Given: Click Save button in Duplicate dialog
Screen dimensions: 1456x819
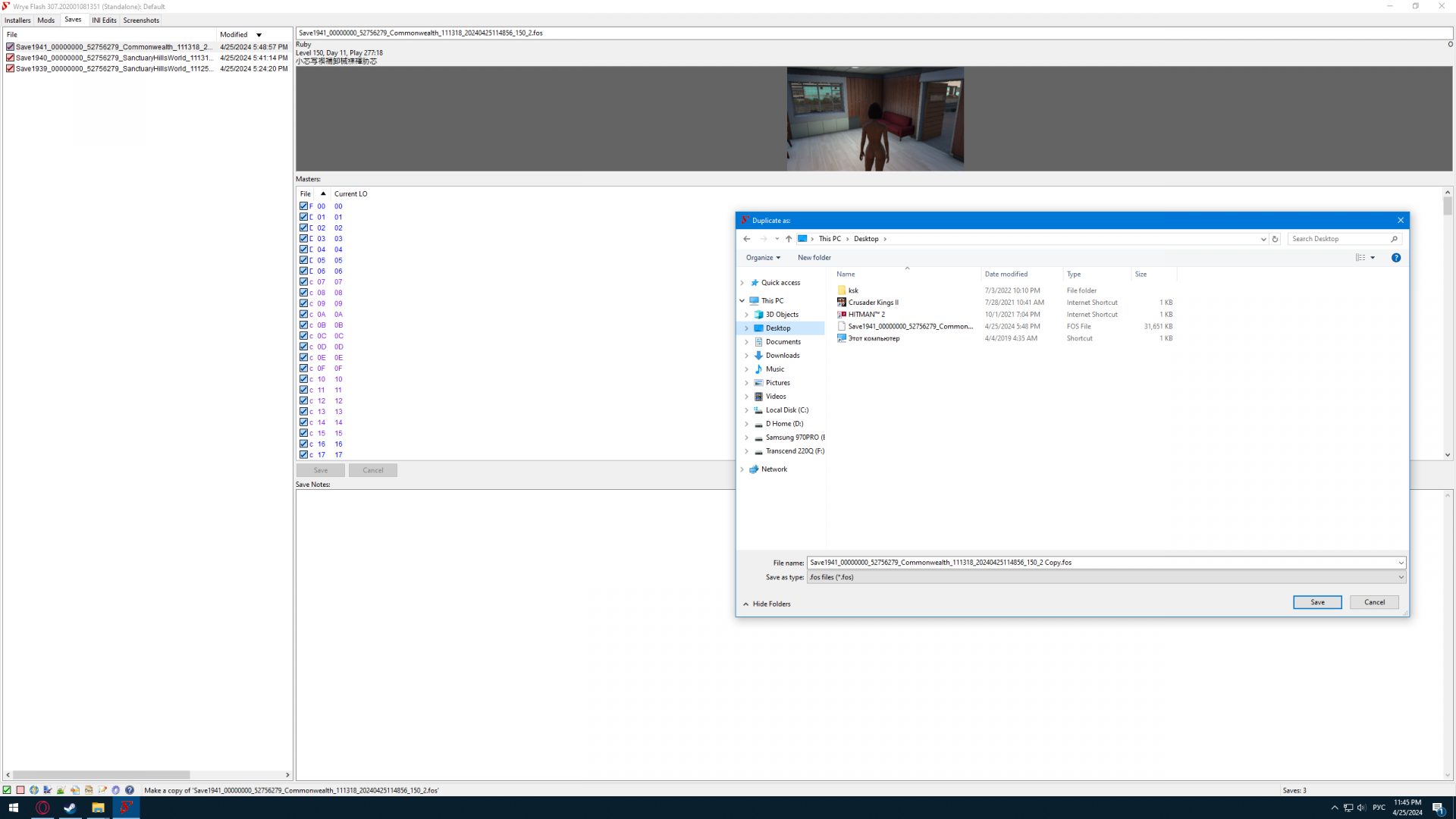Looking at the screenshot, I should (1317, 602).
